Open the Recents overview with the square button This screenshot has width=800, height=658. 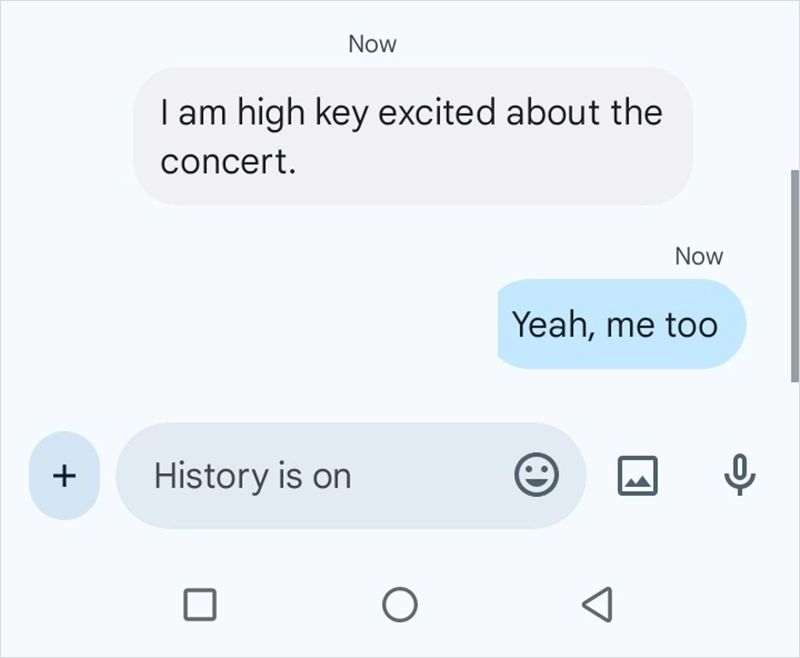point(200,604)
